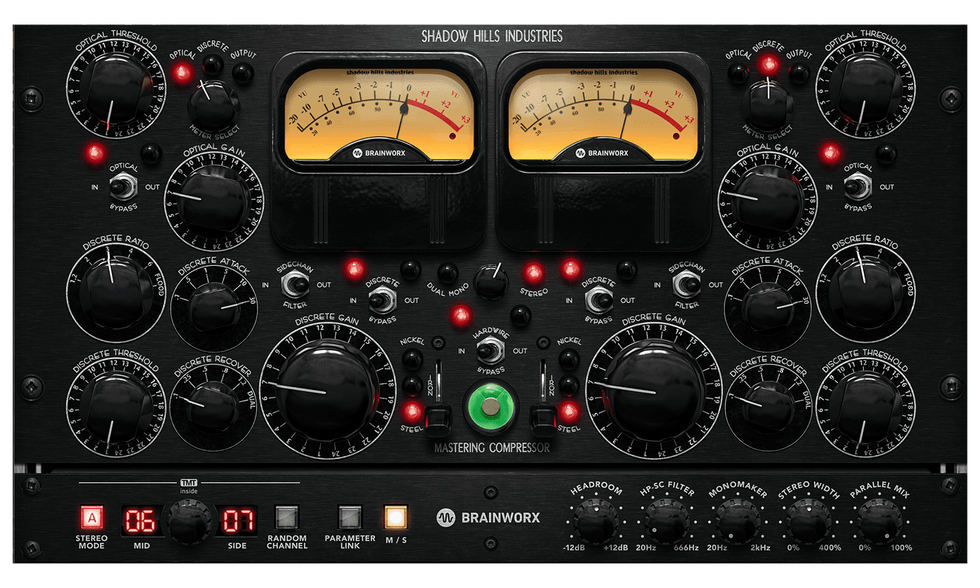
Task: Flip the left channel Discrete Bypass switch
Action: [x=381, y=301]
